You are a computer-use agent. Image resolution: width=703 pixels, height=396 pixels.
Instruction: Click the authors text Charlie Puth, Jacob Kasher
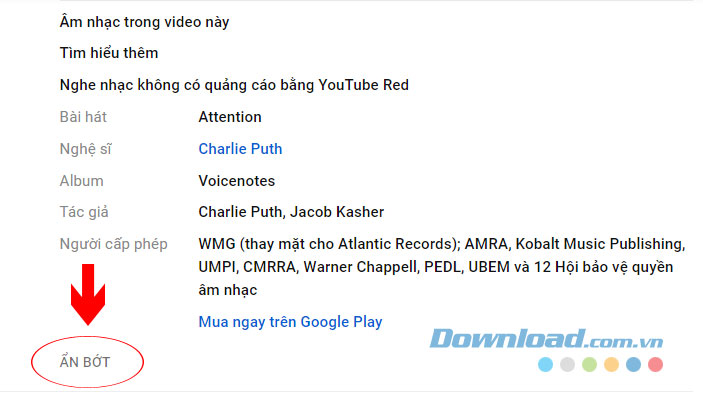pyautogui.click(x=291, y=212)
